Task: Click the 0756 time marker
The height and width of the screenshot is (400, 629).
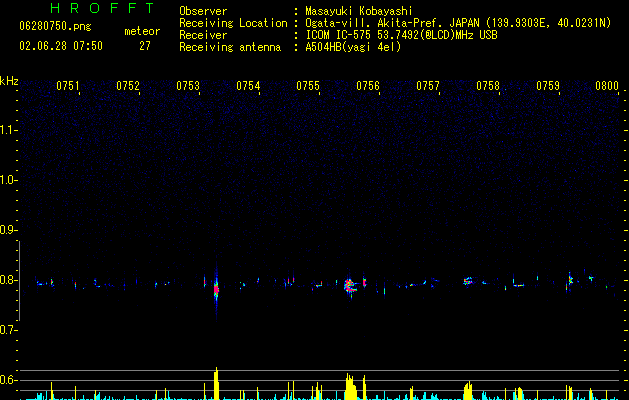Action: 368,86
